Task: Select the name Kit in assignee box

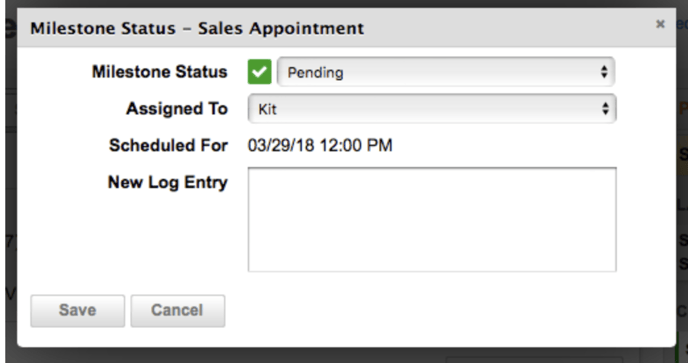Action: coord(267,109)
